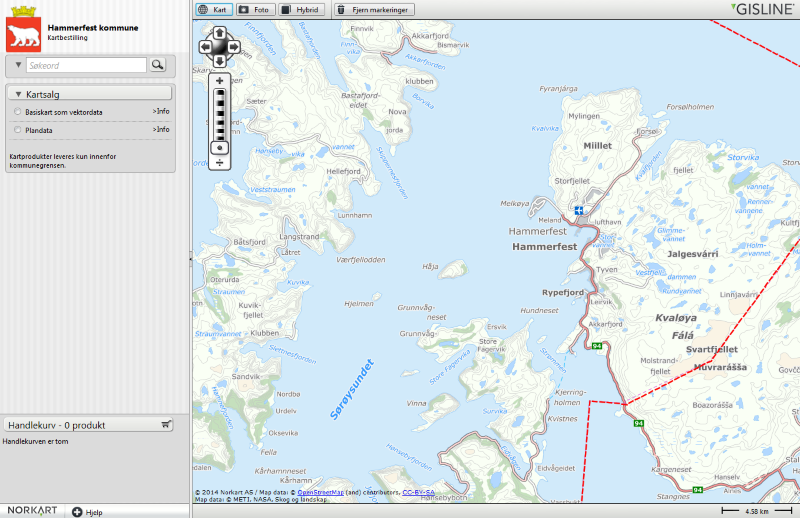This screenshot has height=518, width=800.
Task: Select the Plandata radio option
Action: [x=18, y=130]
